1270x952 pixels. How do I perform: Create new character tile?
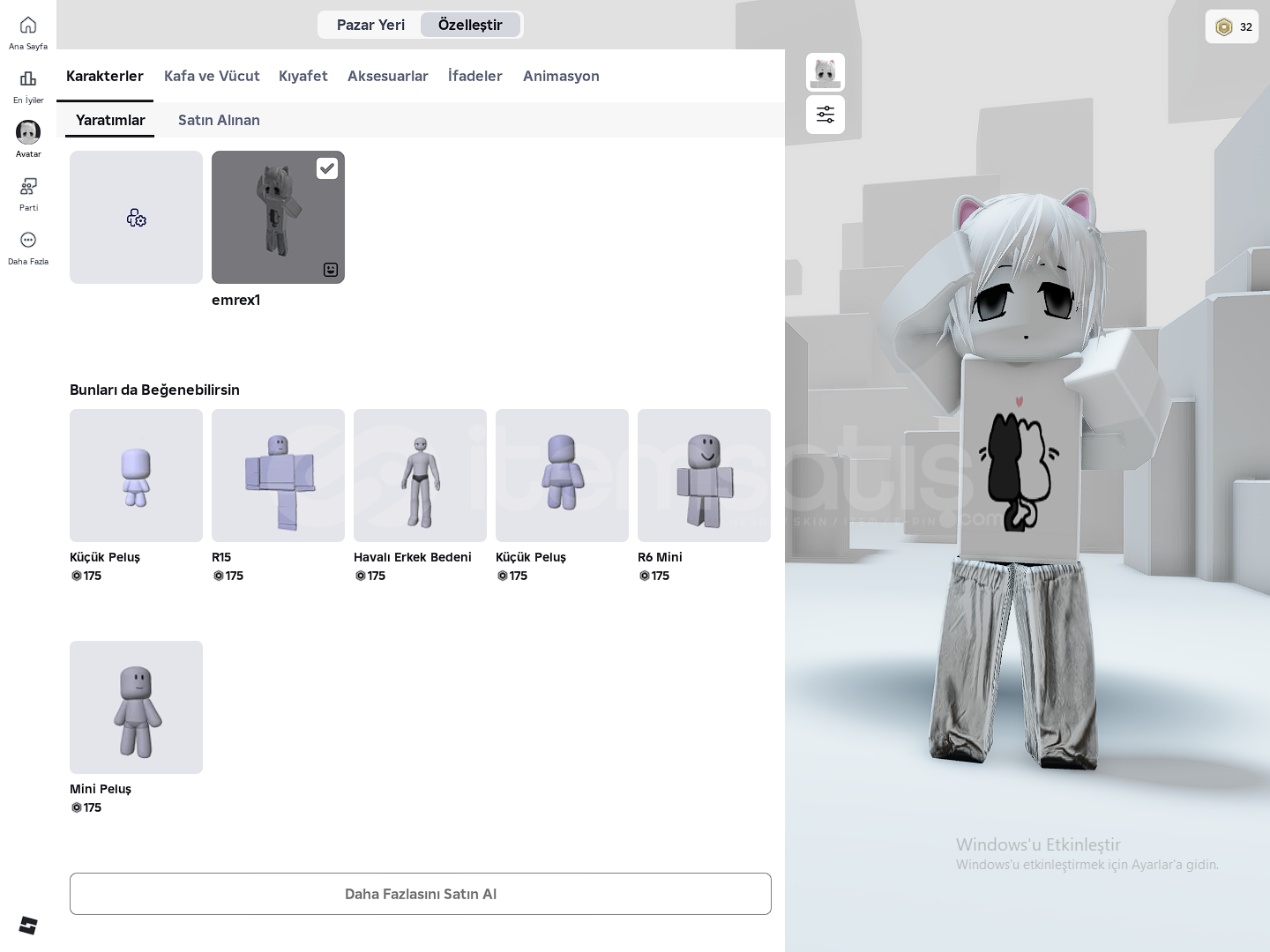point(136,217)
